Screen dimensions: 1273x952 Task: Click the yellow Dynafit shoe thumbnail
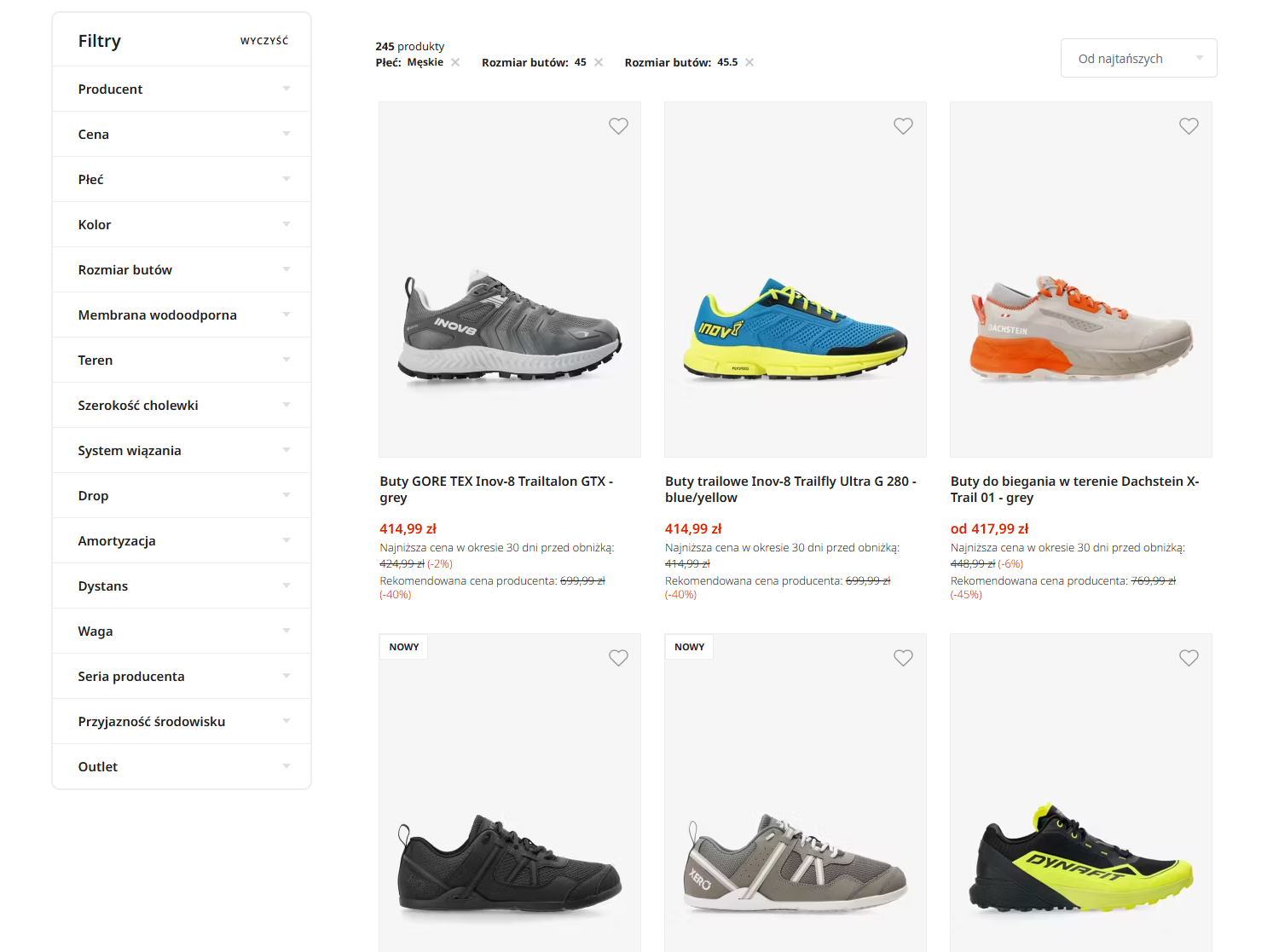pos(1081,793)
